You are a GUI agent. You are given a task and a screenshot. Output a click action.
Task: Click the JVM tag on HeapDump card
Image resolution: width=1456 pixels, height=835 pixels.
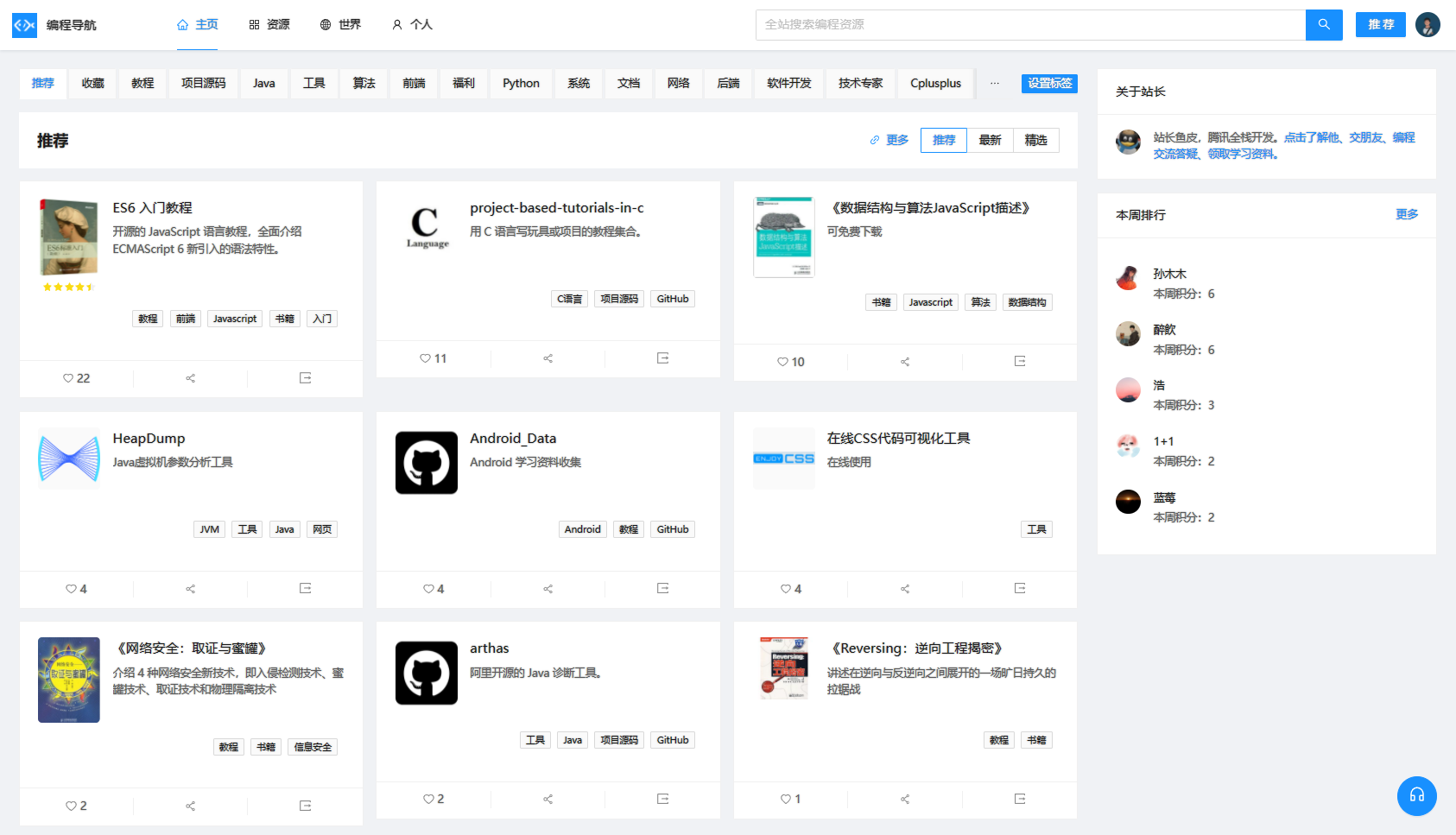209,529
